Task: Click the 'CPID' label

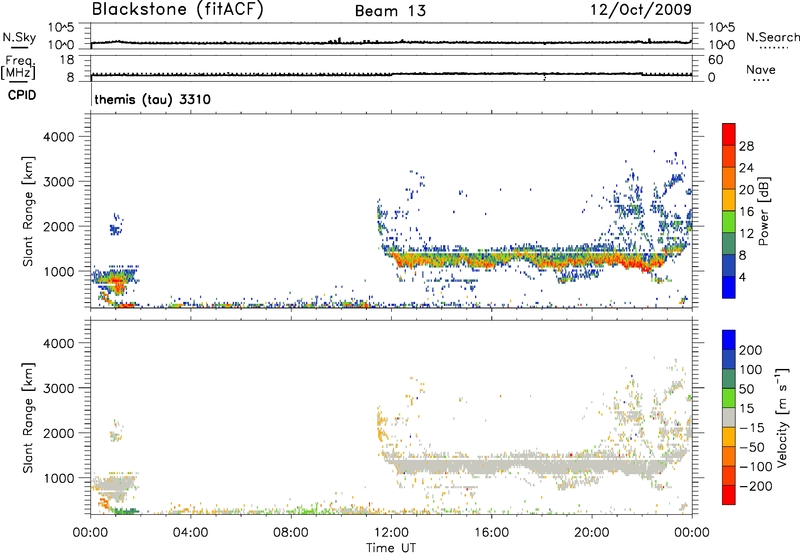Action: click(x=22, y=95)
